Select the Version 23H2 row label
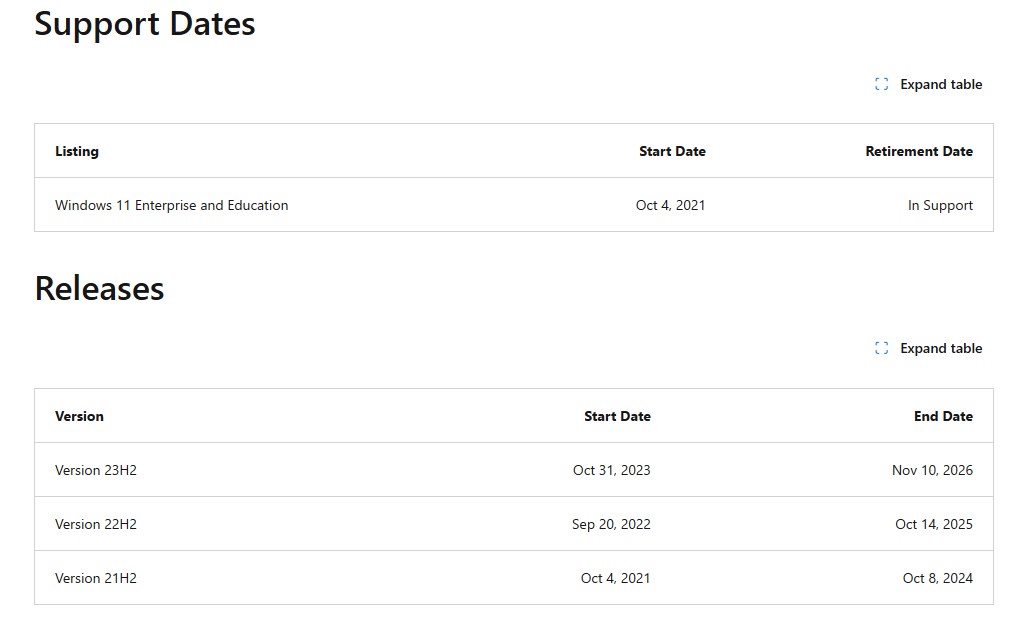Viewport: 1024px width, 626px height. 96,471
